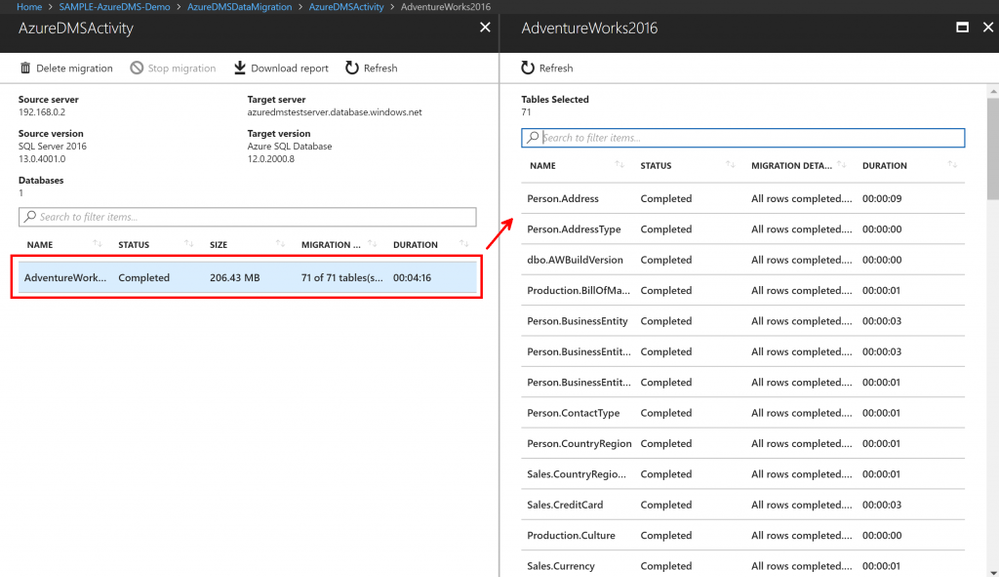Viewport: 999px width, 577px height.
Task: Select the Person.CountryRegion table row
Action: click(743, 443)
